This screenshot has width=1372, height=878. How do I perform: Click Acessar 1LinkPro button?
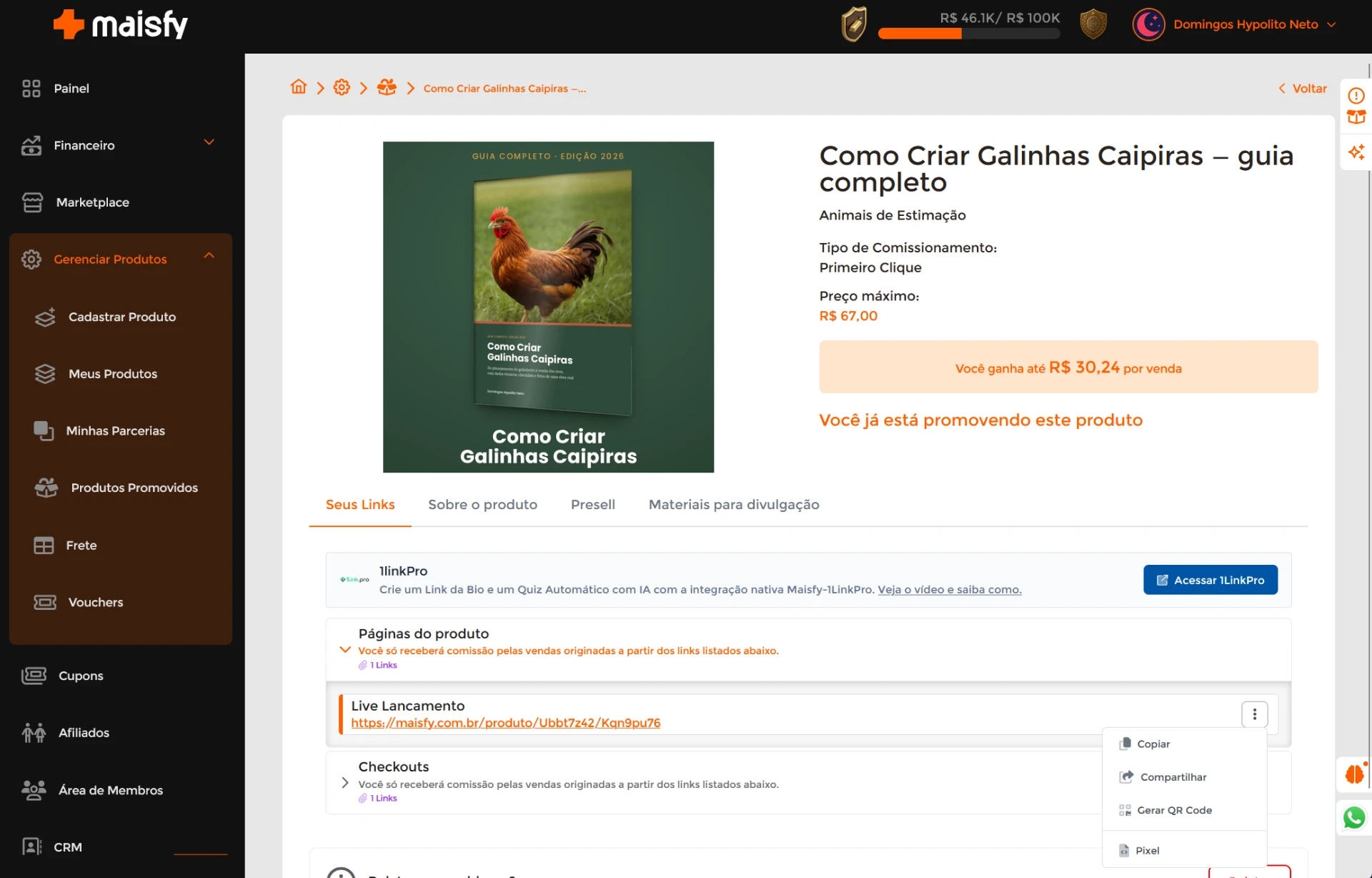click(1211, 580)
